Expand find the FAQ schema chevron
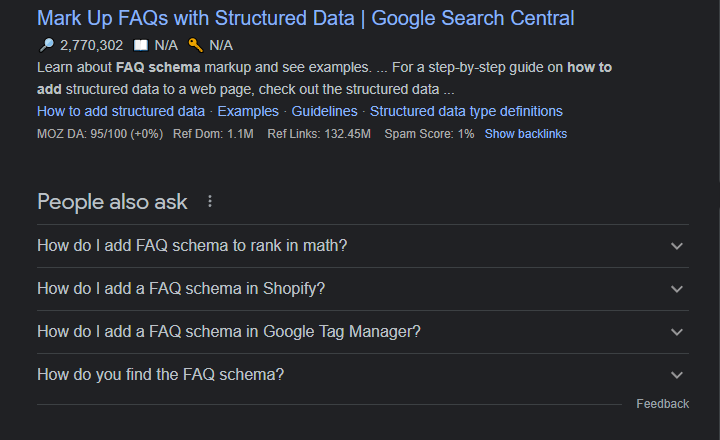This screenshot has width=720, height=440. [x=676, y=375]
